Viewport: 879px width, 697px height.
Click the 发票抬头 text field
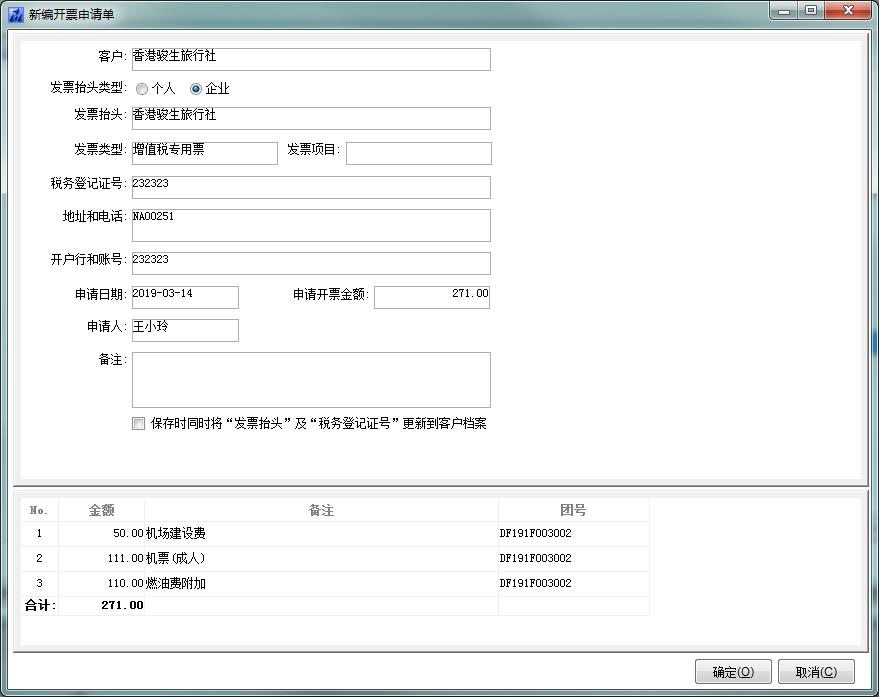coord(311,118)
